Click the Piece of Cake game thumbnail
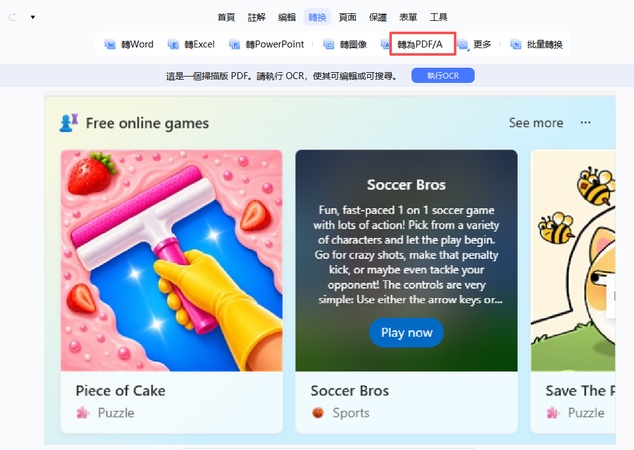The width and height of the screenshot is (634, 450). [171, 260]
